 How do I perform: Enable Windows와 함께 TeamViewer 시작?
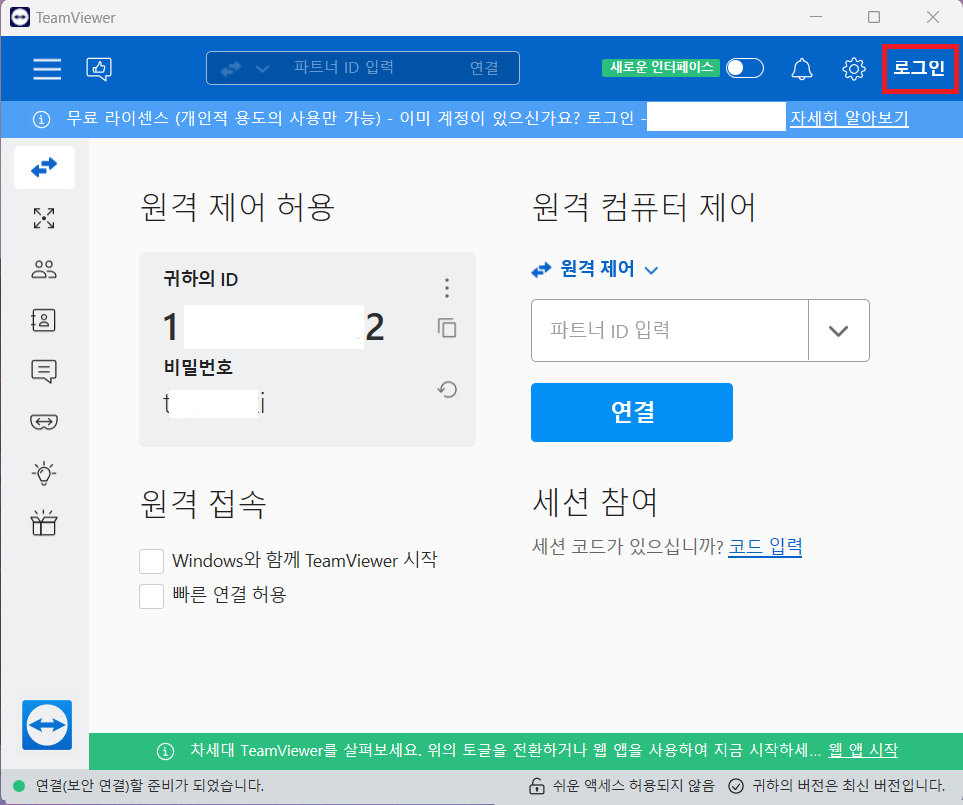[x=151, y=561]
